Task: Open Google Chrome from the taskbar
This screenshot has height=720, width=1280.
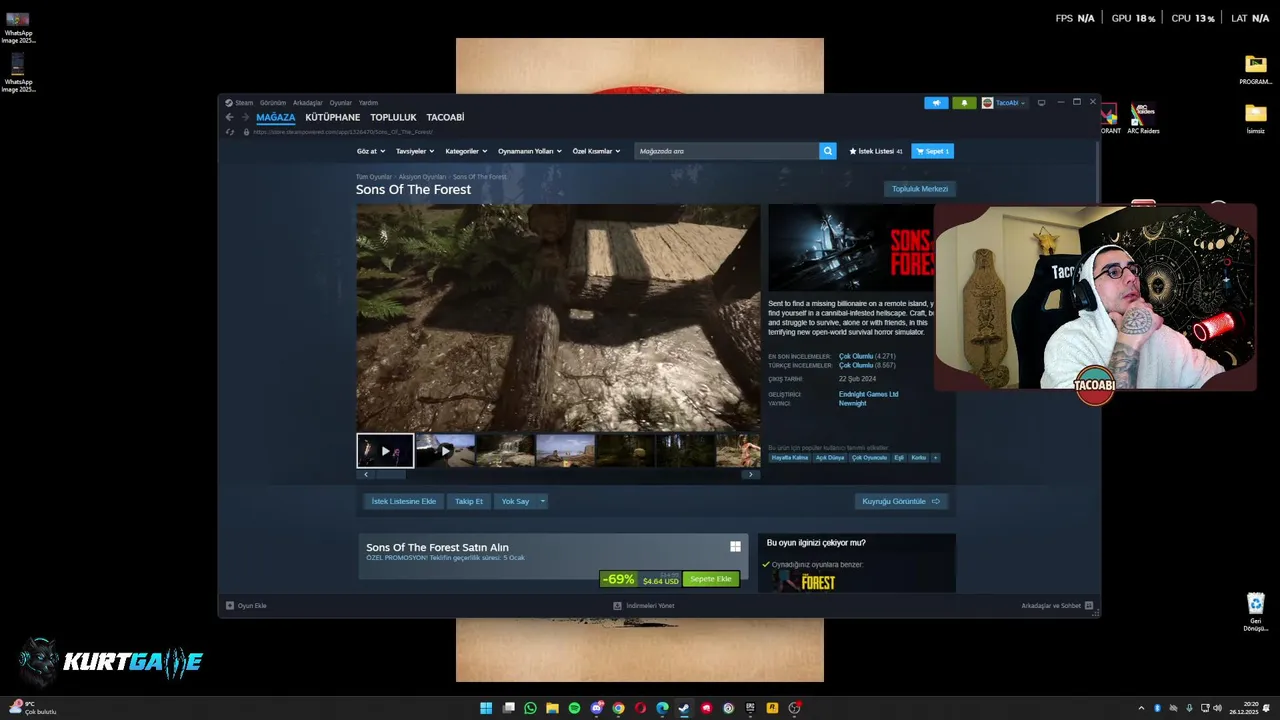Action: click(x=619, y=708)
